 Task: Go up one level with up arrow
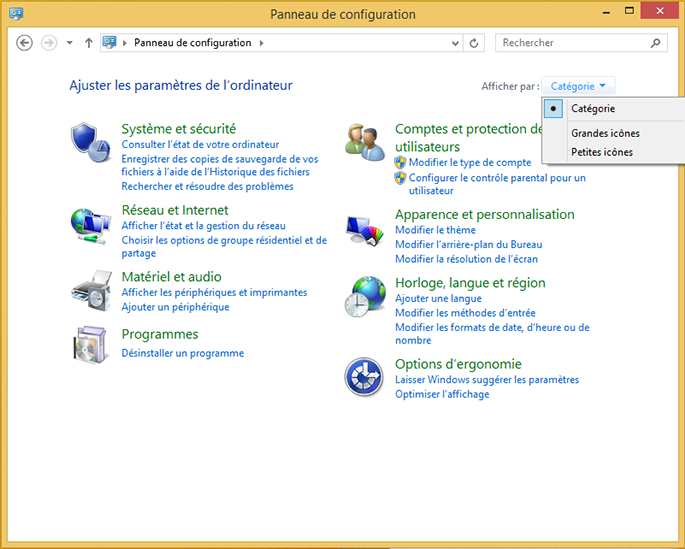tap(89, 43)
